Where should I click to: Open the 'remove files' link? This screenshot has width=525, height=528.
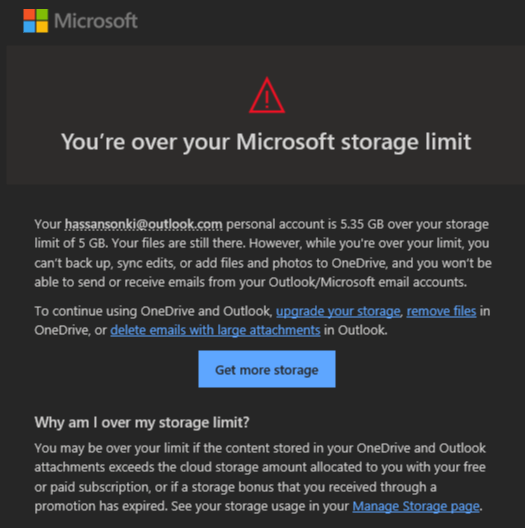[x=441, y=311]
